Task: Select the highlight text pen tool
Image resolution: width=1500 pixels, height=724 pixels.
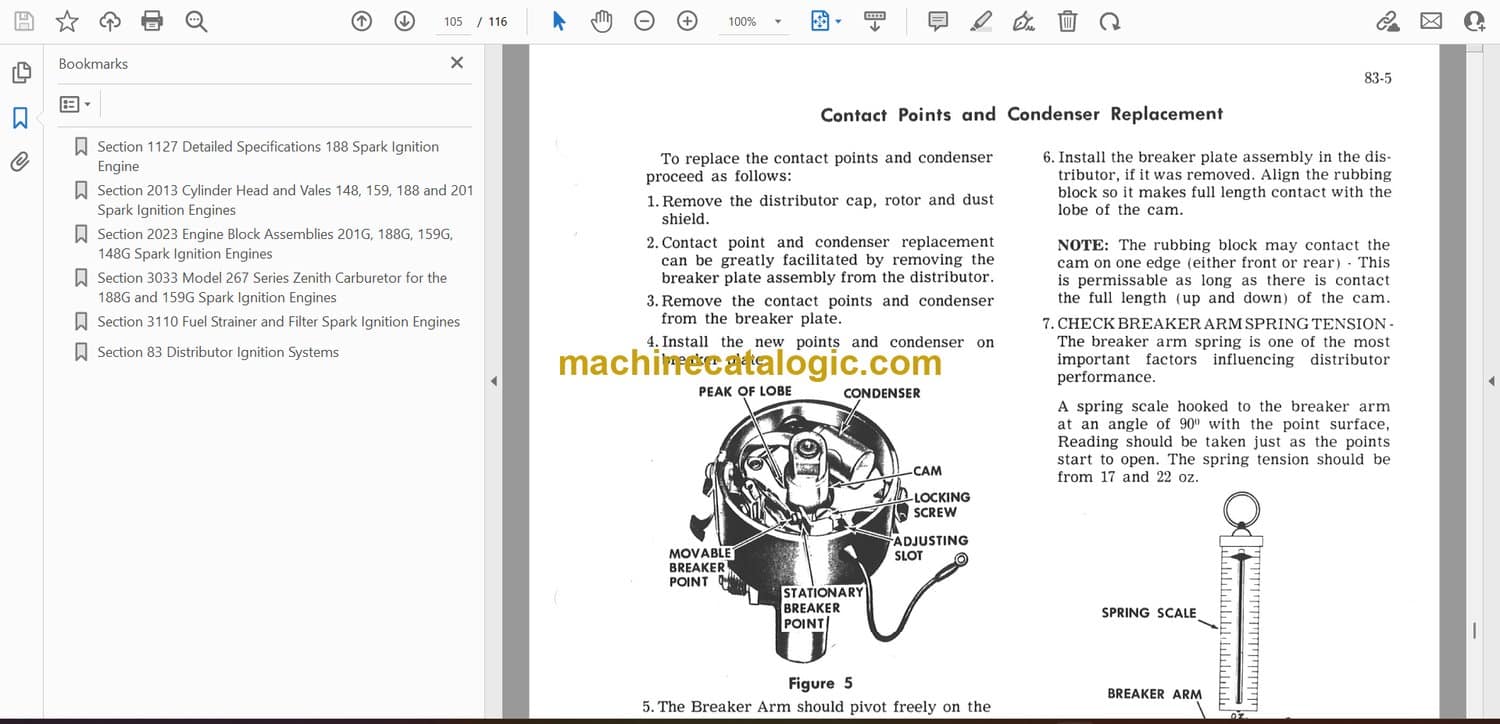Action: click(981, 21)
